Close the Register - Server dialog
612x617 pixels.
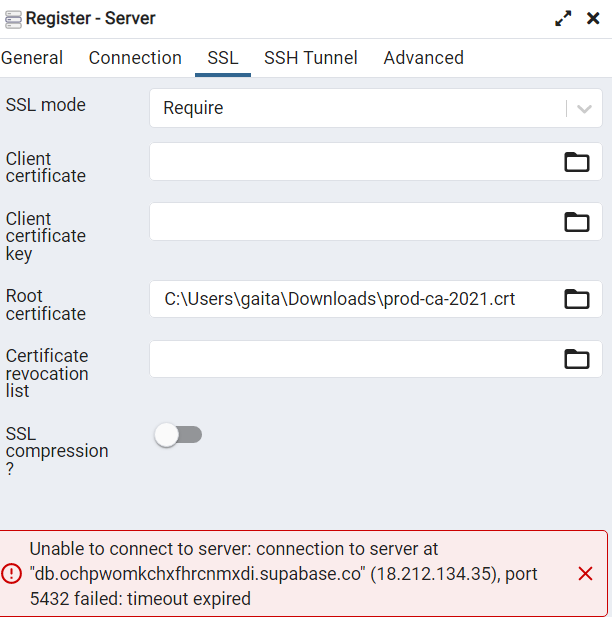pos(593,18)
